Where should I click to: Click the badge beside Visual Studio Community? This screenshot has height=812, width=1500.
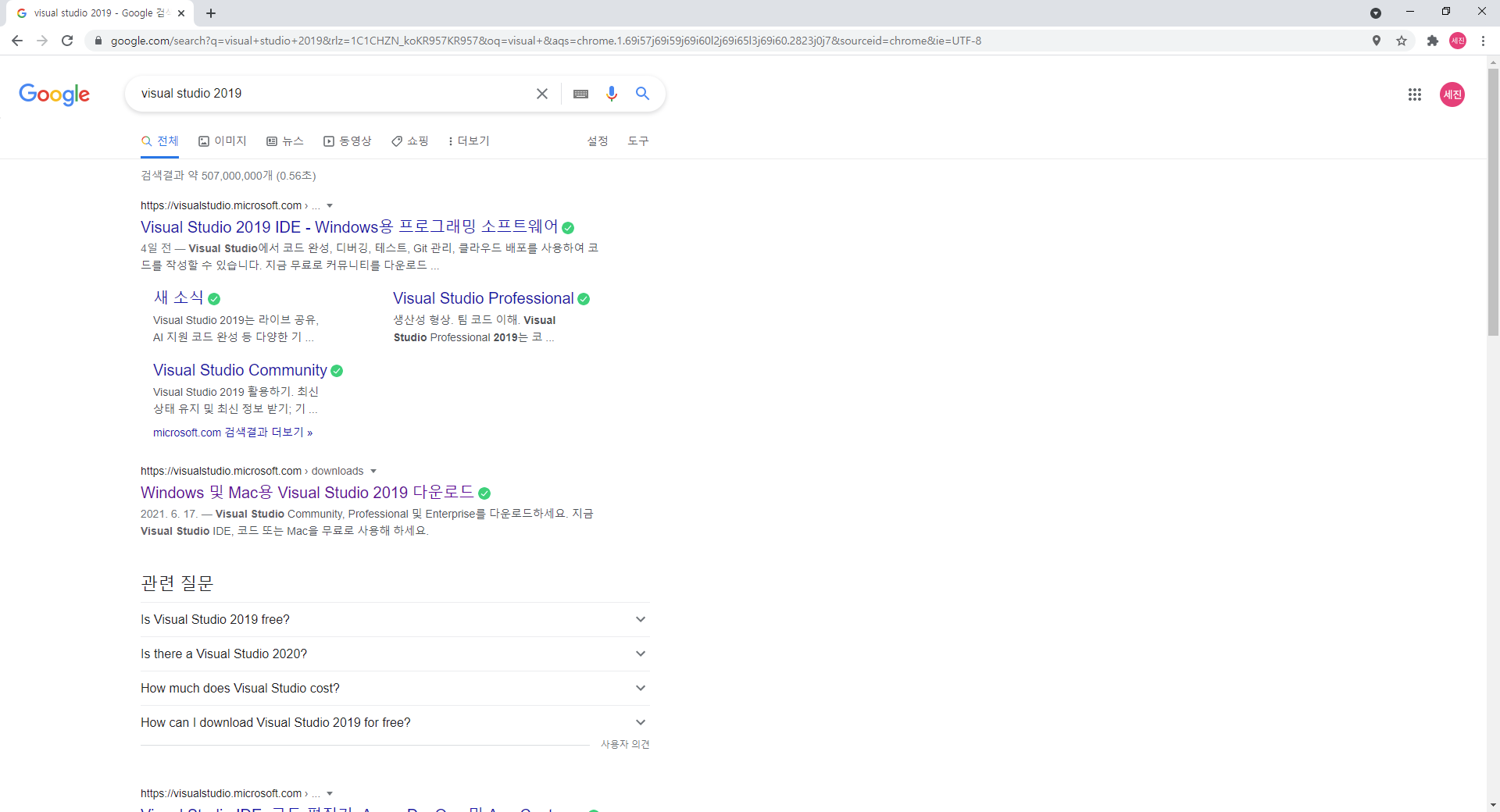[x=337, y=371]
